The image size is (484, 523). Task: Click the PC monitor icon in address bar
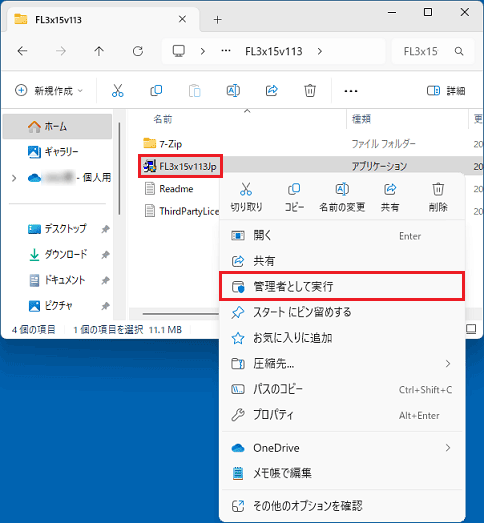[178, 51]
